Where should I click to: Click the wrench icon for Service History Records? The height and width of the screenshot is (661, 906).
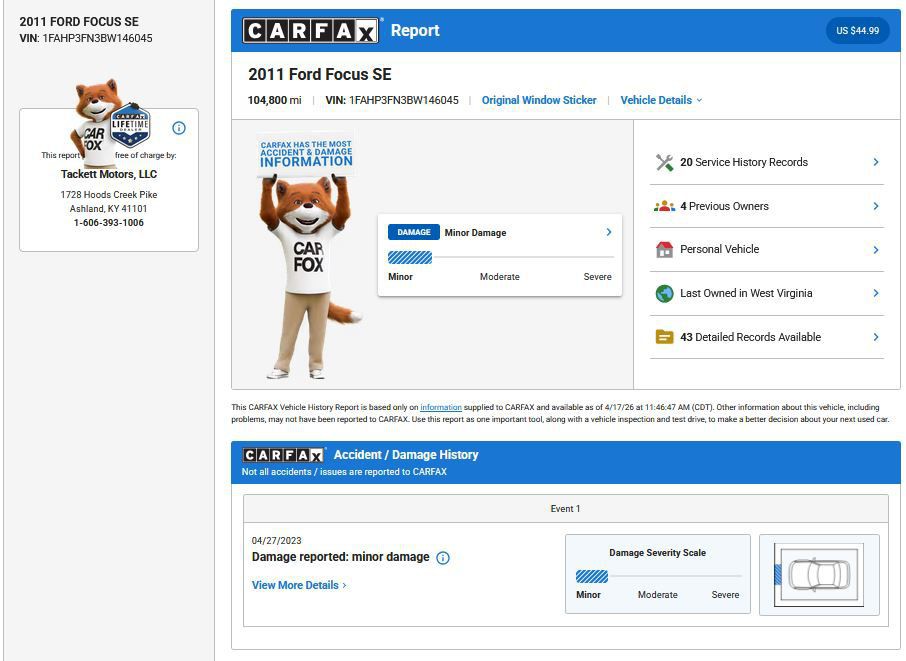click(x=664, y=162)
